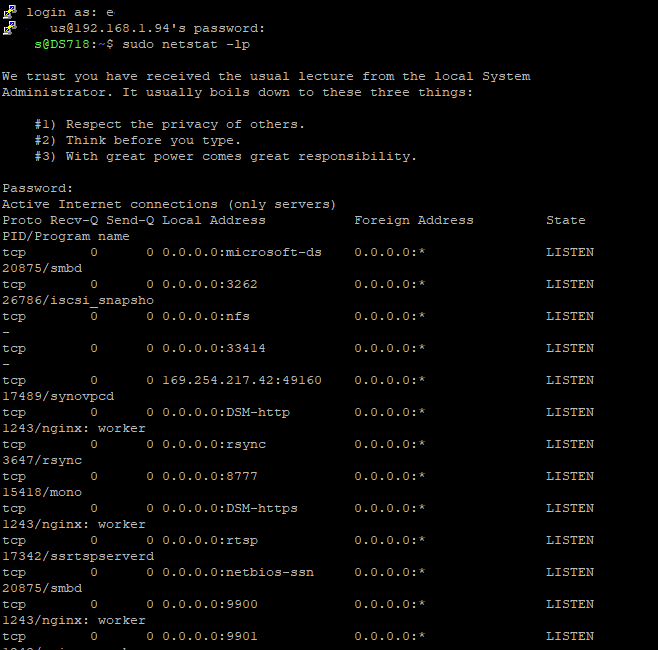The image size is (658, 650).
Task: Click the 'Foreign Address' column header
Action: [414, 220]
